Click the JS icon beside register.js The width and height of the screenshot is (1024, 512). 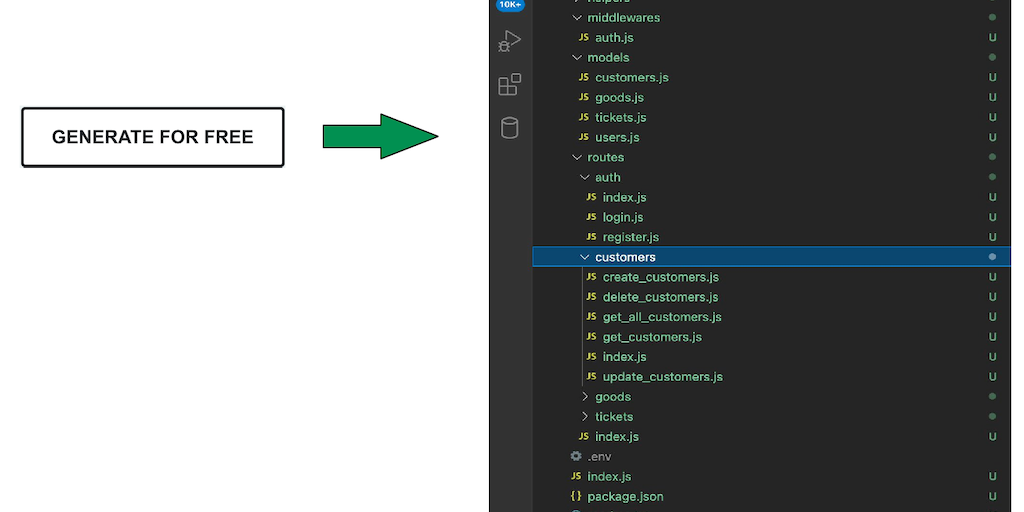point(591,237)
